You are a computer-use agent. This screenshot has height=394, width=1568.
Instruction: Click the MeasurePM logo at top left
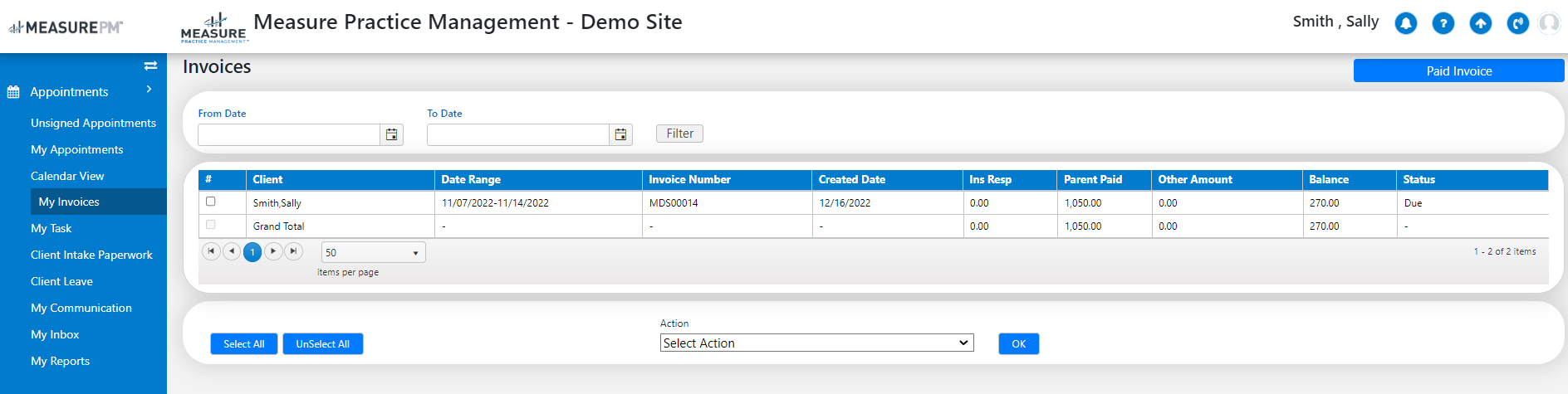pos(66,27)
